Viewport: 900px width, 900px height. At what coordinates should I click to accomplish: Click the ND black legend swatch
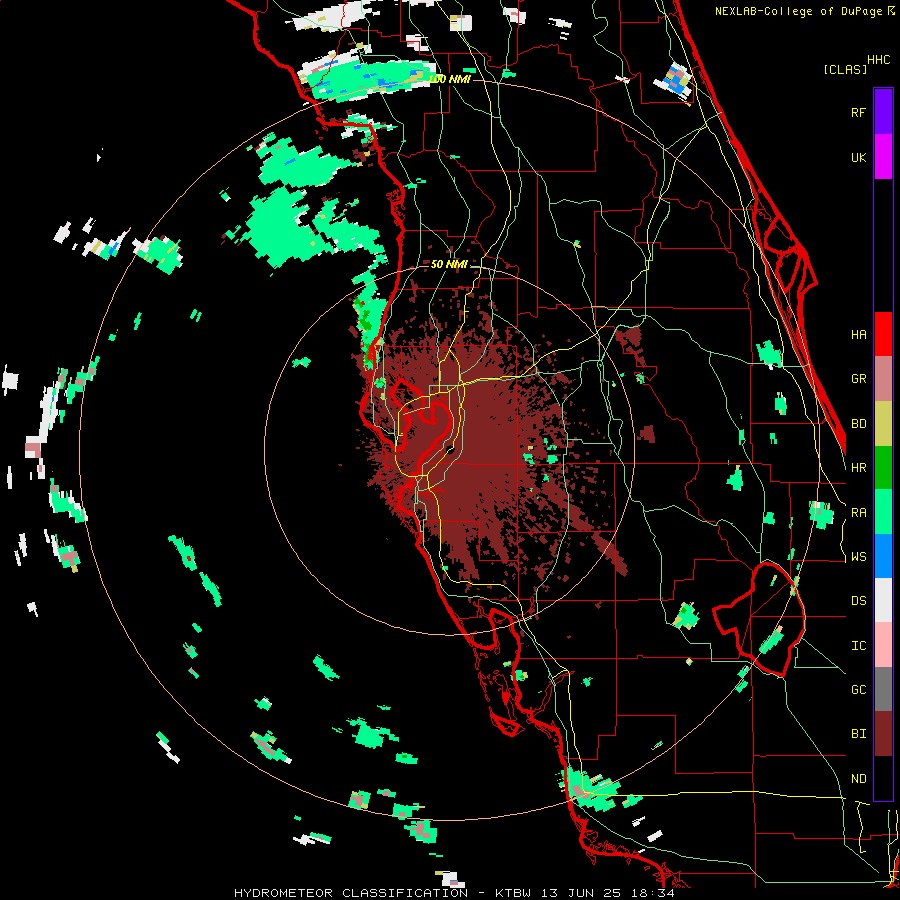[x=883, y=778]
